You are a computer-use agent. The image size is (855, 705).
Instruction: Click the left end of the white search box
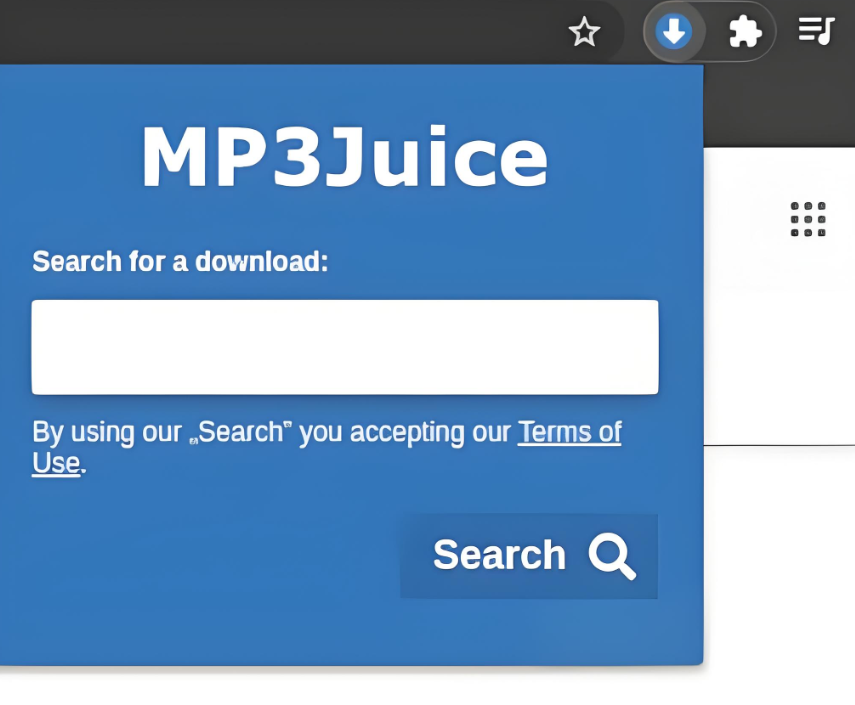[x=49, y=347]
